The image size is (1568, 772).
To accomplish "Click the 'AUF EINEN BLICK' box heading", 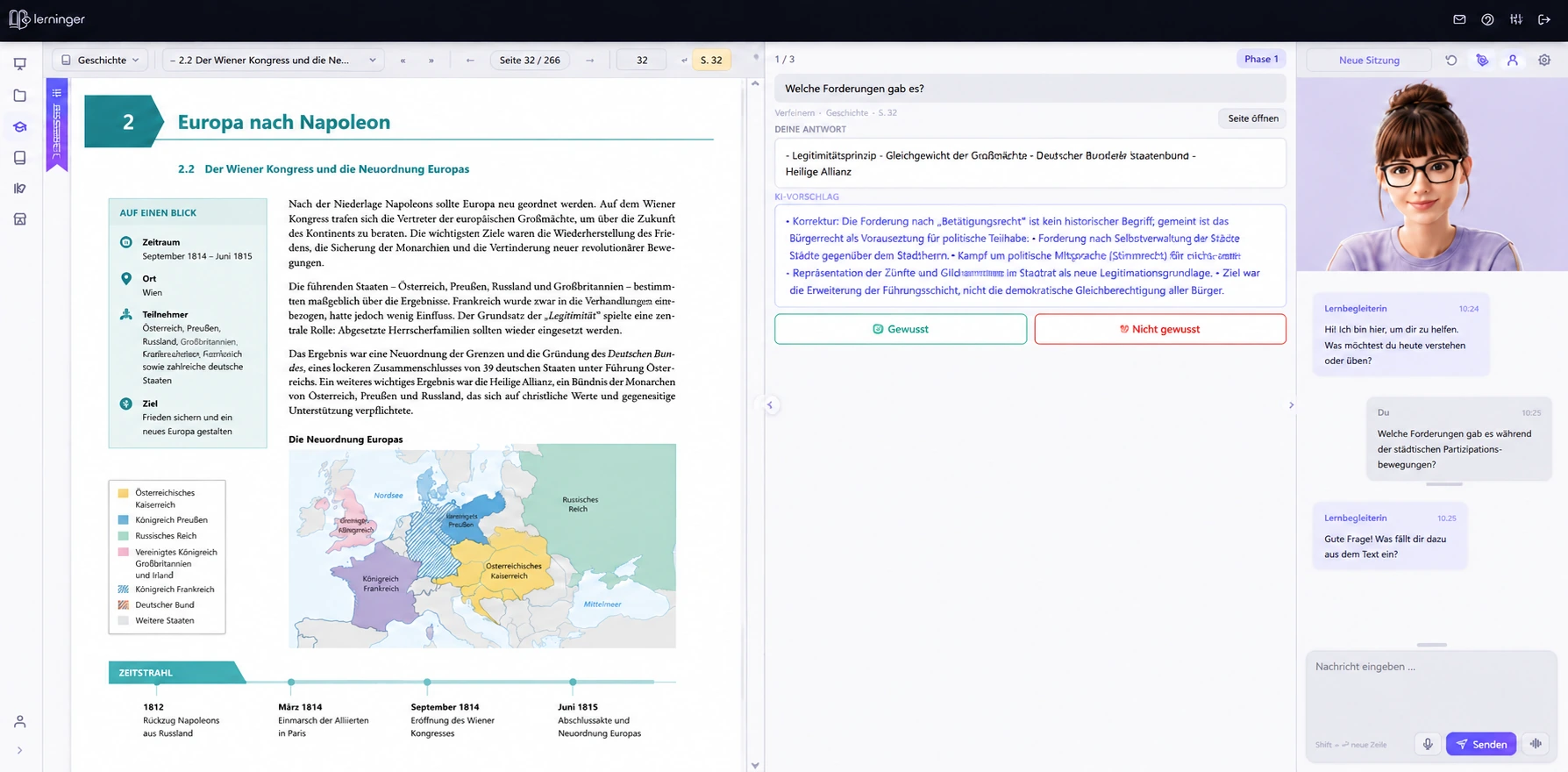I will (x=158, y=213).
